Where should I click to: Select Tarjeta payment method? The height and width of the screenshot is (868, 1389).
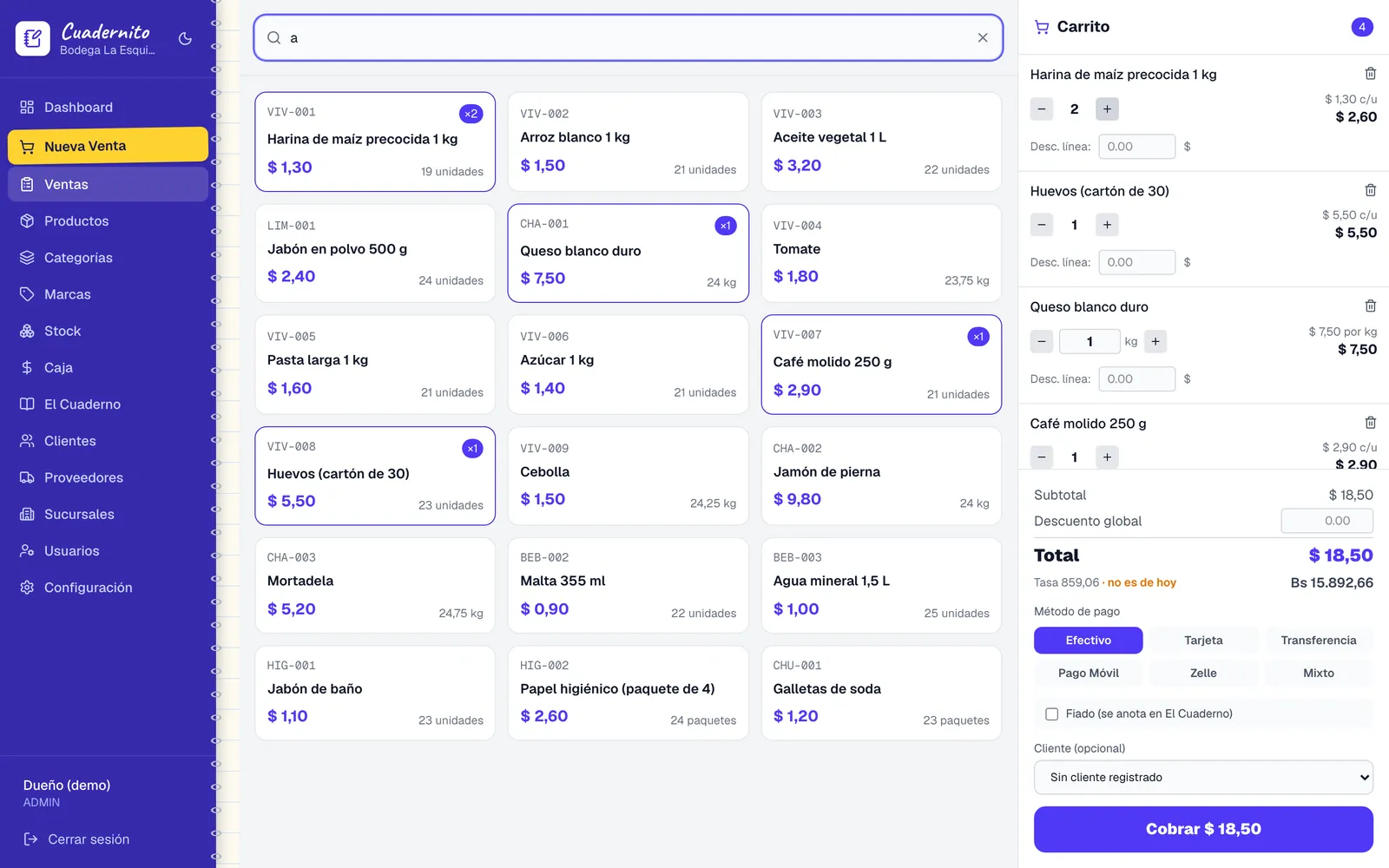pos(1203,641)
